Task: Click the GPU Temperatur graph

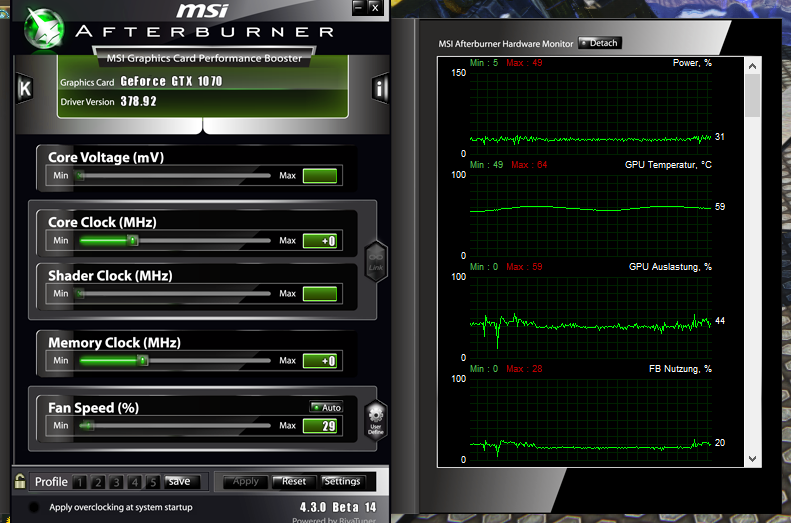Action: (x=590, y=215)
